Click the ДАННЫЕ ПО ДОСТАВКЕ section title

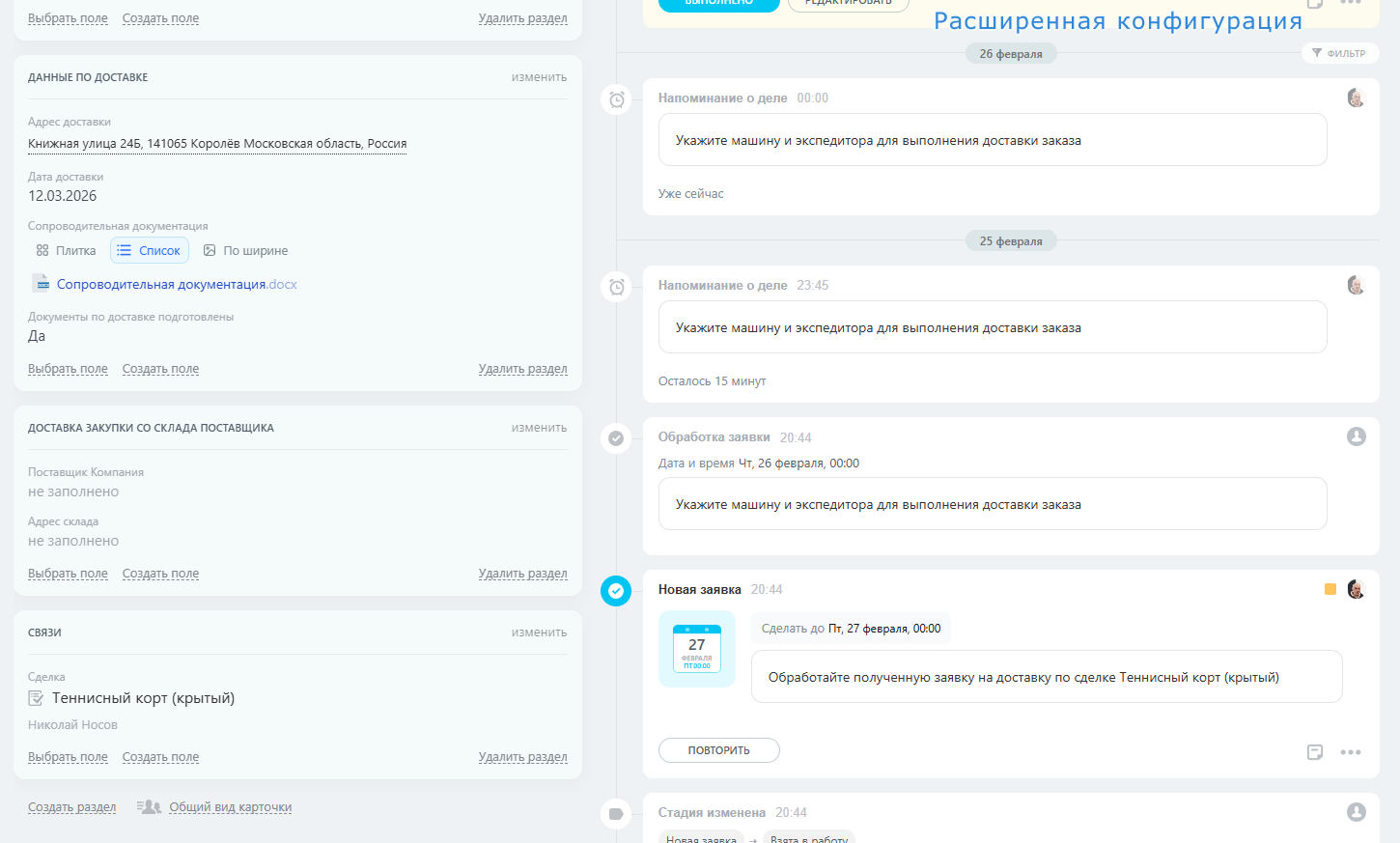[88, 77]
